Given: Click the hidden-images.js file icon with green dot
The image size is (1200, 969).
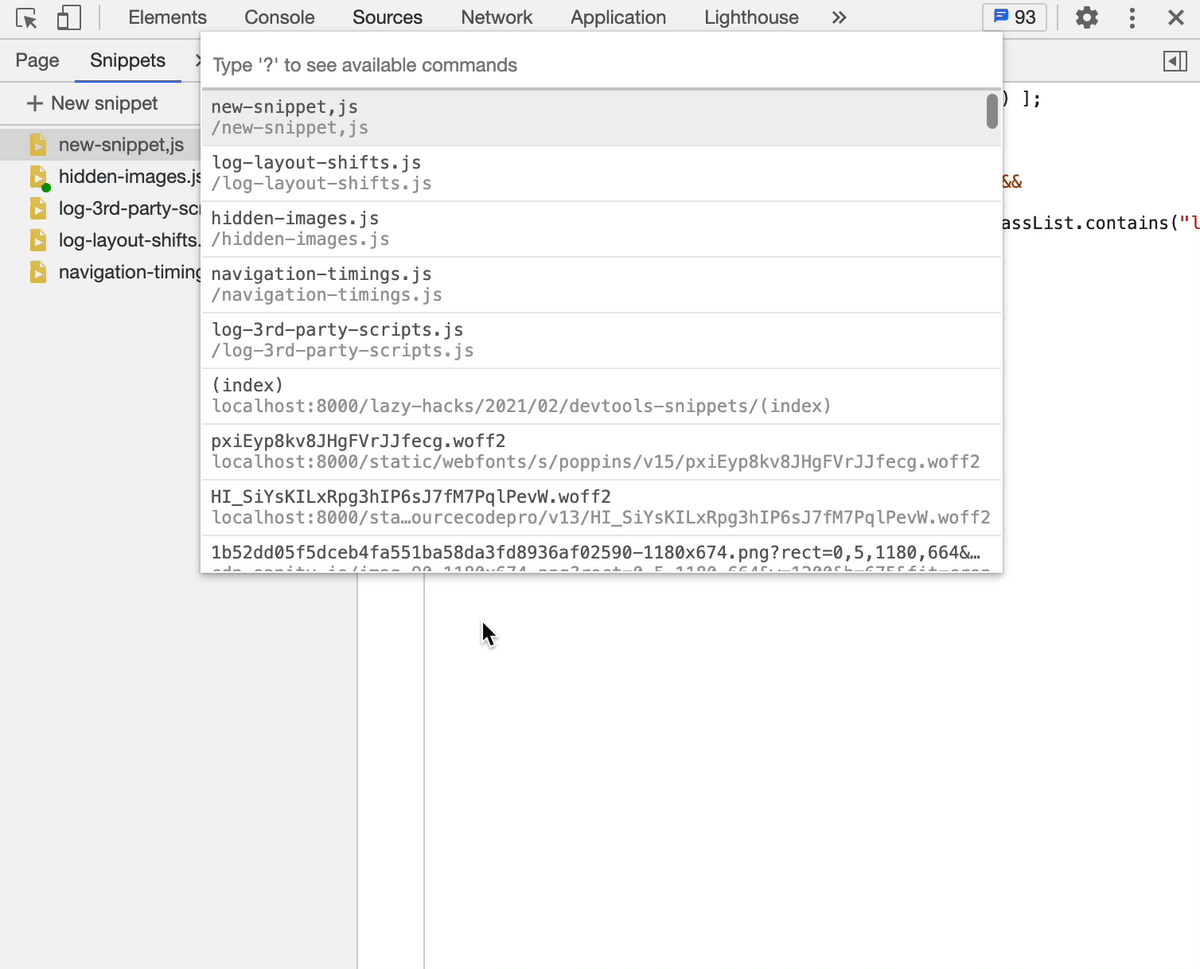Looking at the screenshot, I should click(39, 177).
